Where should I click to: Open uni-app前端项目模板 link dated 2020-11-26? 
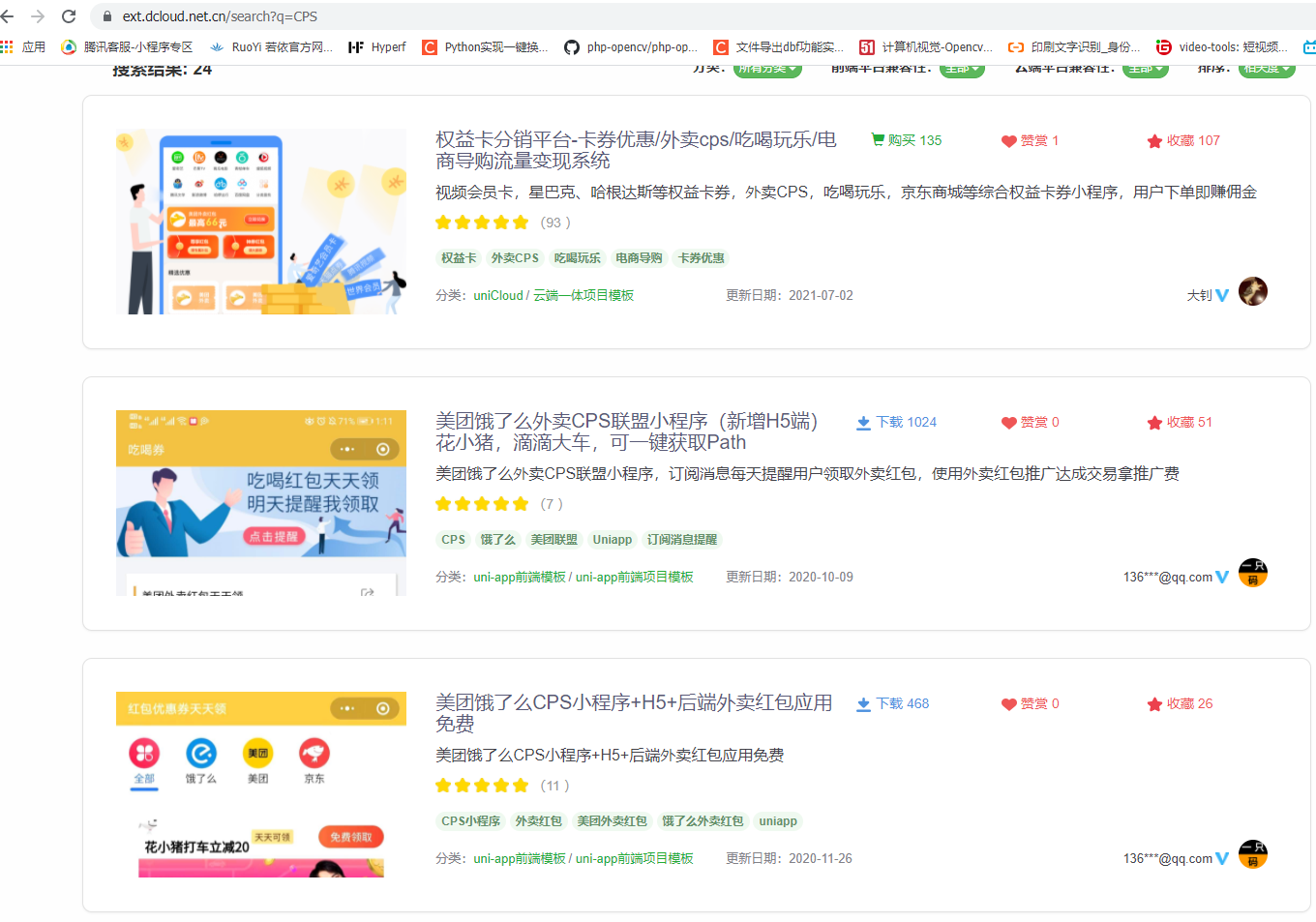click(x=635, y=859)
